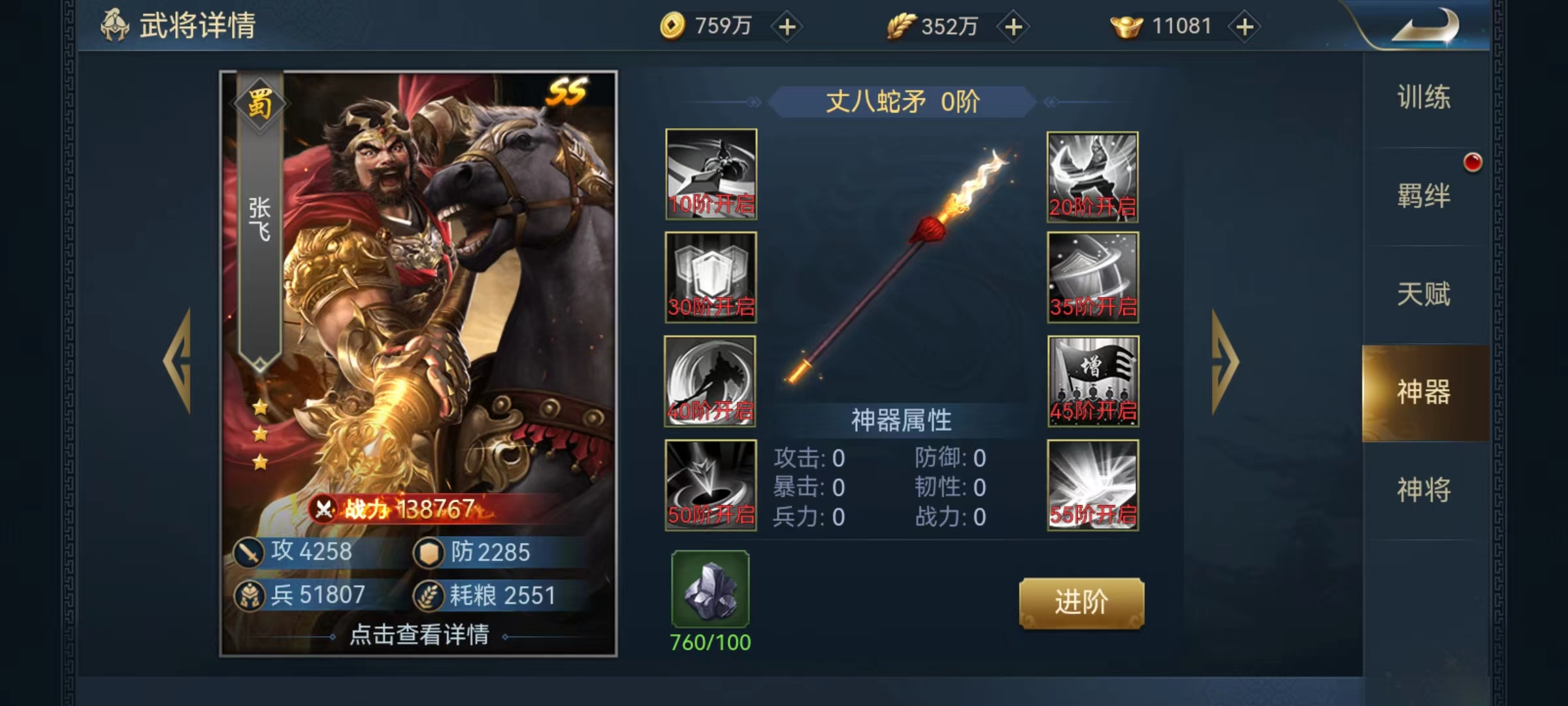Select the 35阶开启 skill icon
This screenshot has height=706, width=1568.
(x=1092, y=277)
